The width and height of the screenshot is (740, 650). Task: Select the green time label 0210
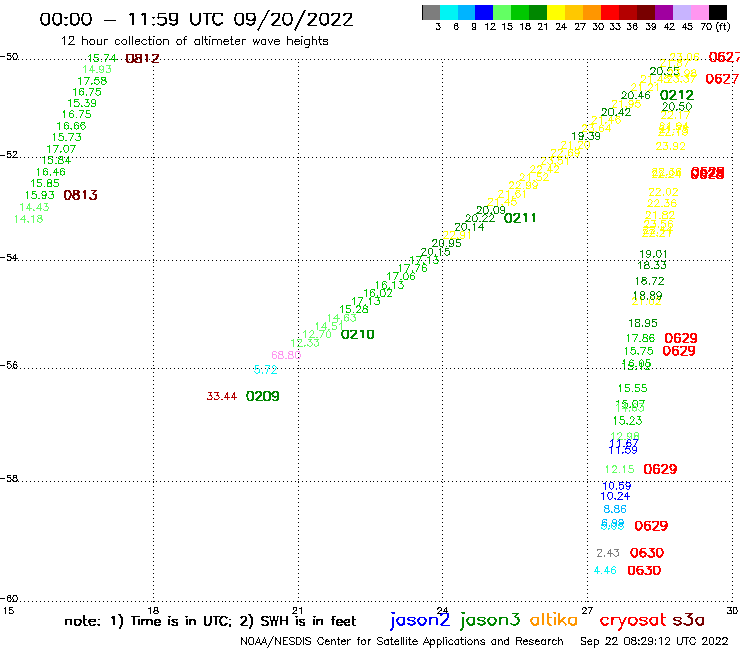click(x=357, y=335)
